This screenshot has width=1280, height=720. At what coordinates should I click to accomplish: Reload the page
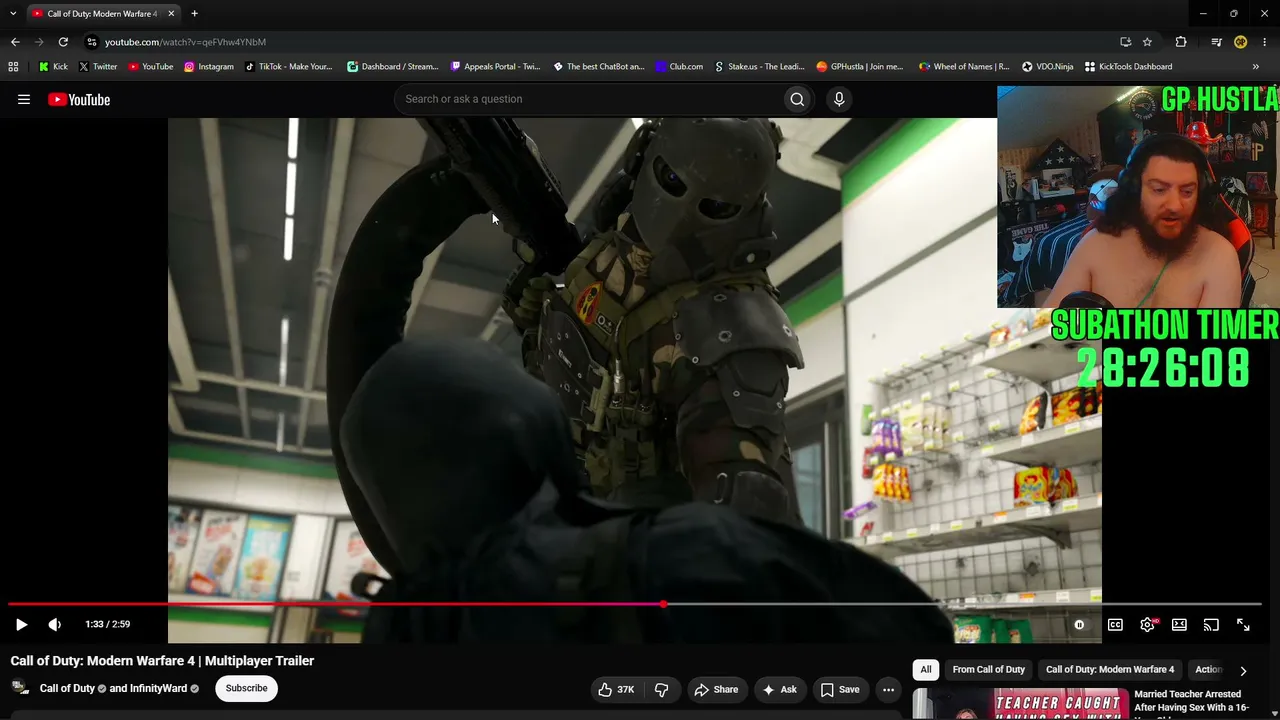(63, 42)
